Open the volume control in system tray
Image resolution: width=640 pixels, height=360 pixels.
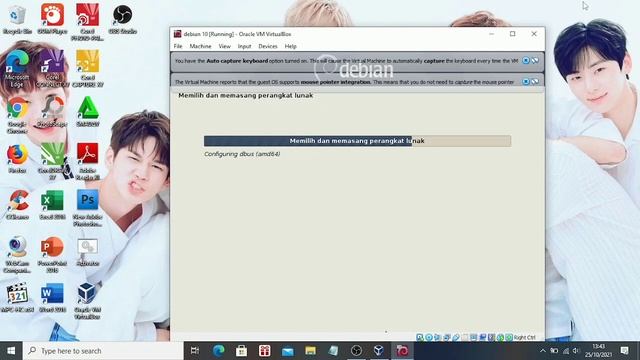(x=576, y=351)
